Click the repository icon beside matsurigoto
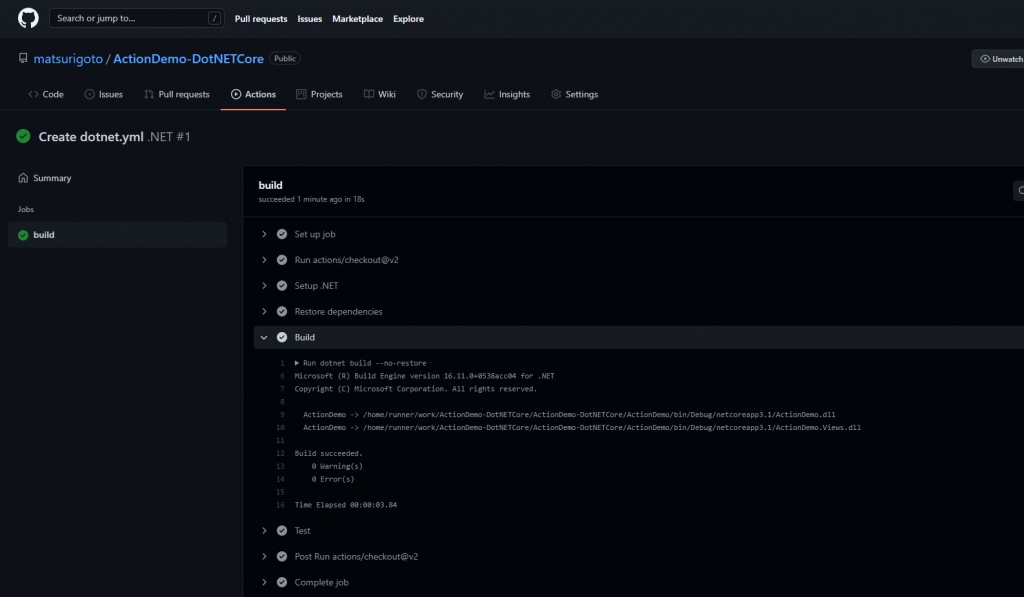 coord(23,58)
